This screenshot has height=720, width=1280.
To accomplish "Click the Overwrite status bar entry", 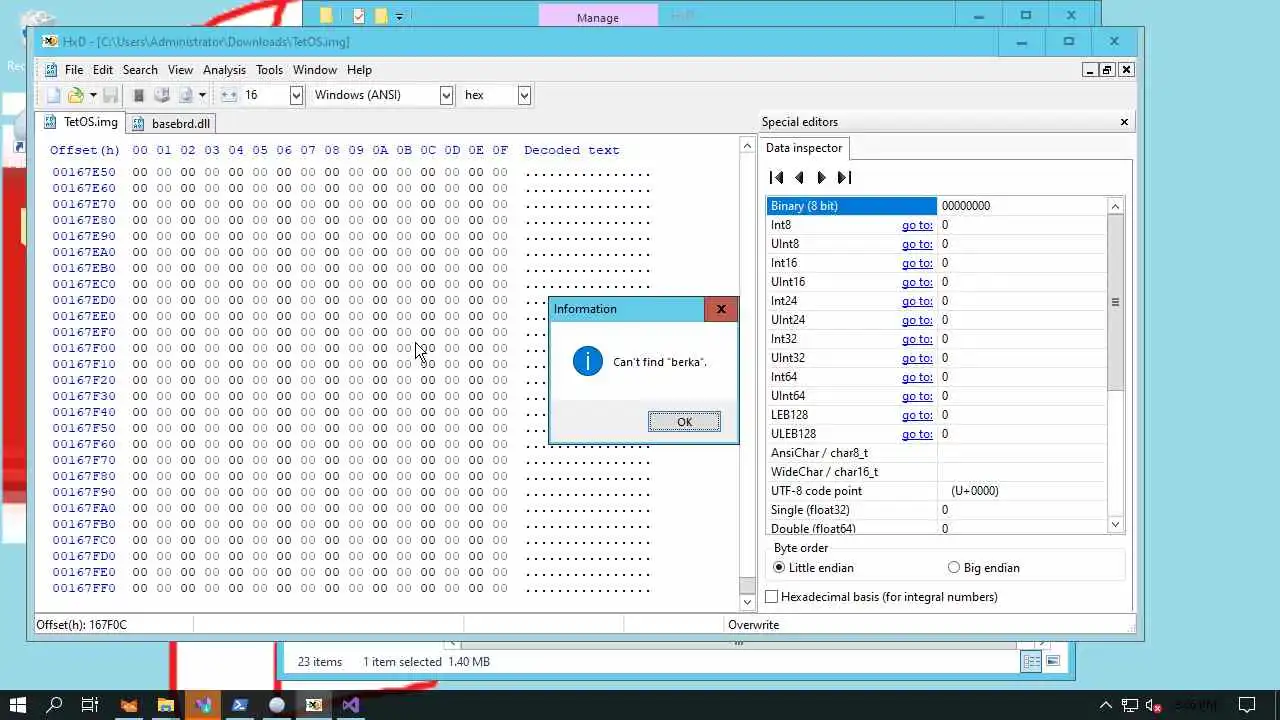I will coord(753,625).
